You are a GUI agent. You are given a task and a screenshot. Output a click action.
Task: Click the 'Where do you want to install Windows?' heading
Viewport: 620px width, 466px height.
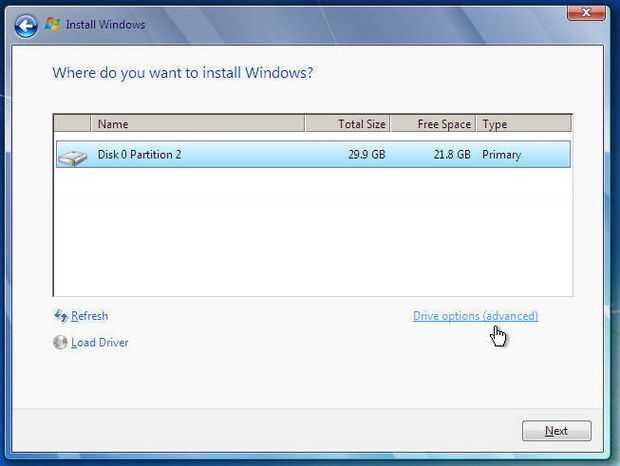click(x=183, y=73)
